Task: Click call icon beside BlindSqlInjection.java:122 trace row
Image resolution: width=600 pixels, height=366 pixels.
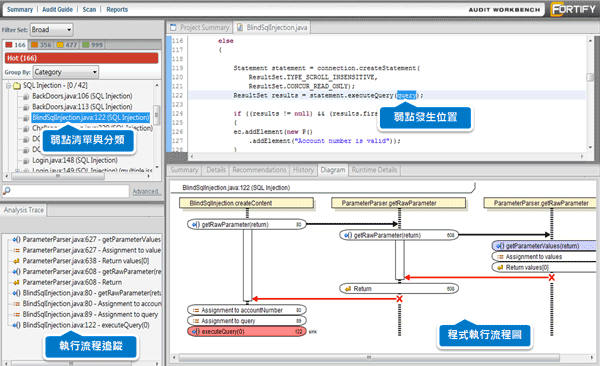Action: click(x=16, y=325)
